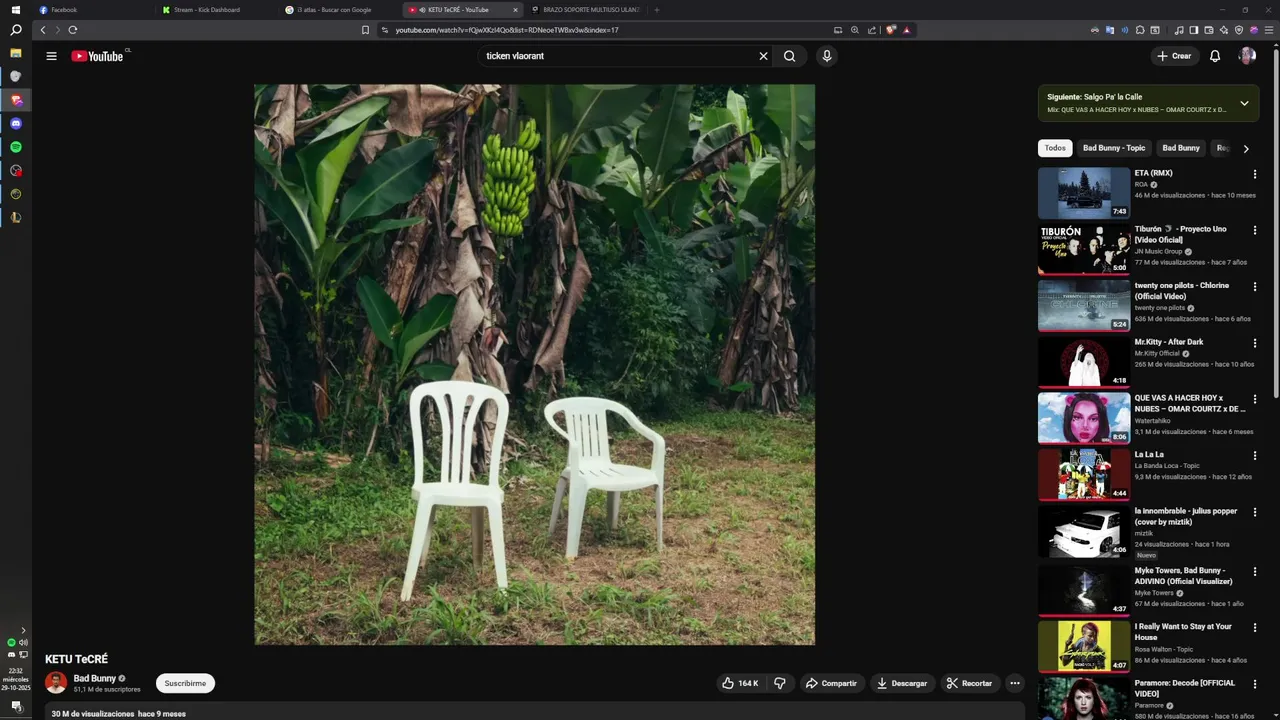Click the YouTube search input field

coord(615,56)
